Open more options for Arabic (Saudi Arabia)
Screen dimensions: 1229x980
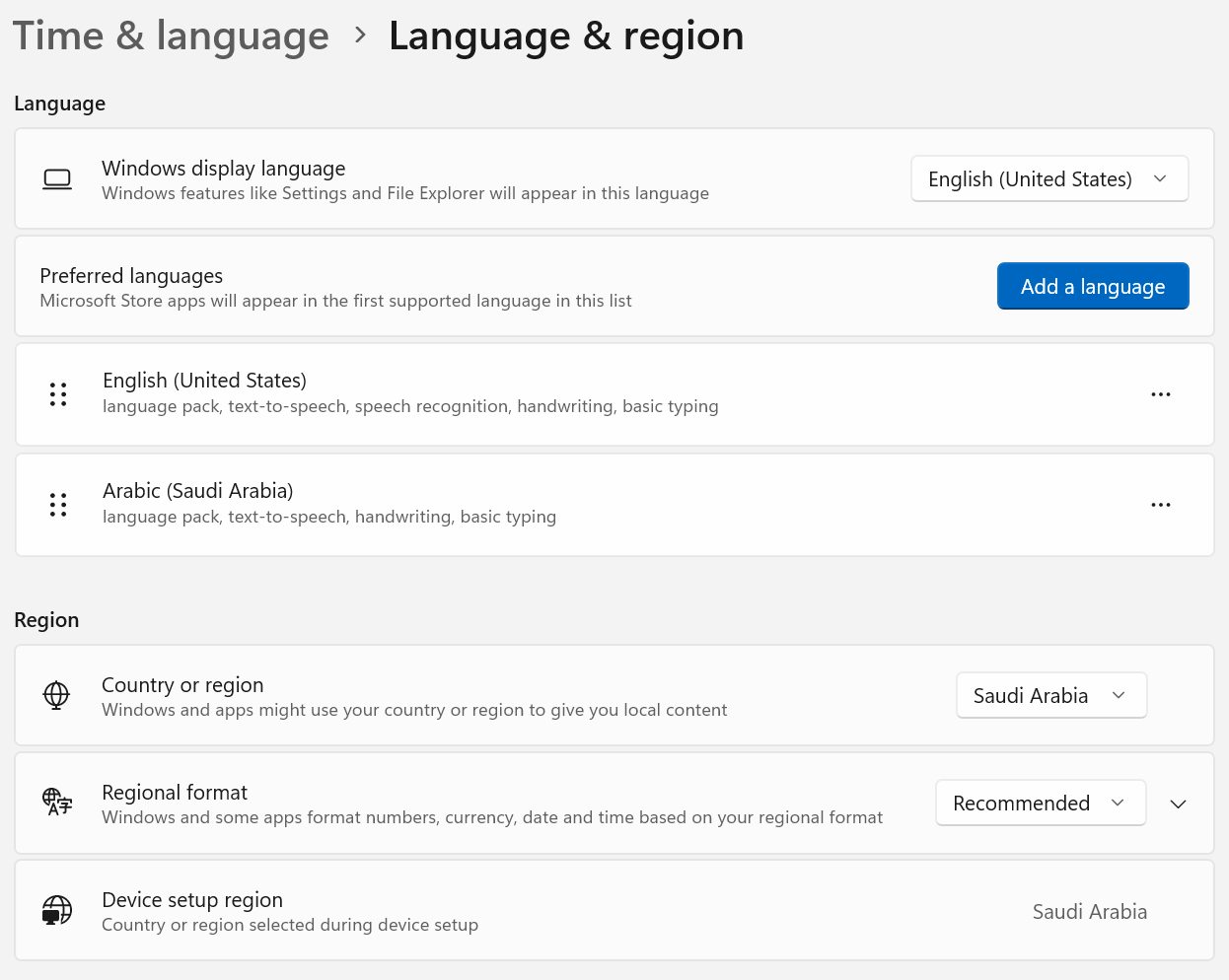(1160, 505)
